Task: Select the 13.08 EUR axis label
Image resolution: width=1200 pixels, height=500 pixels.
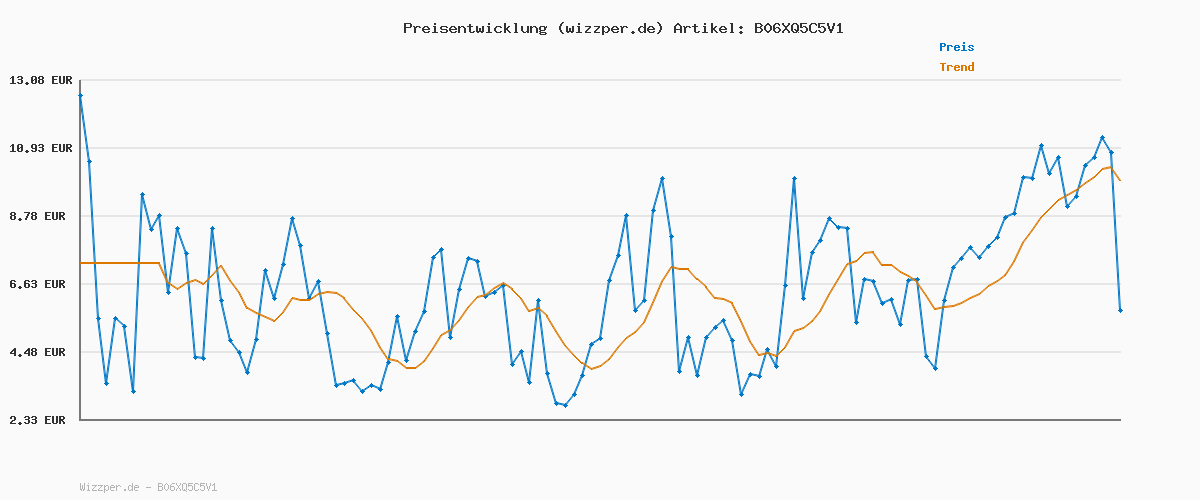Action: point(38,80)
